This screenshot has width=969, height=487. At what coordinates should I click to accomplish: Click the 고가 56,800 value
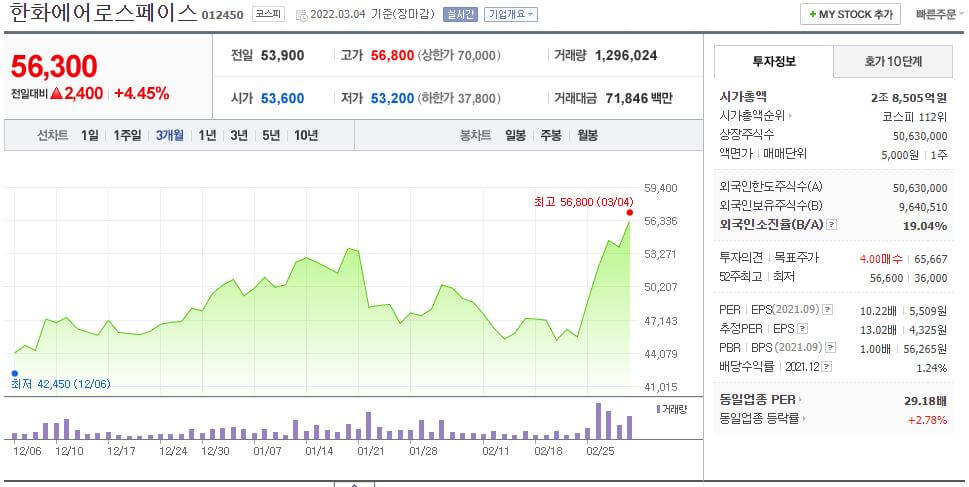coord(392,56)
